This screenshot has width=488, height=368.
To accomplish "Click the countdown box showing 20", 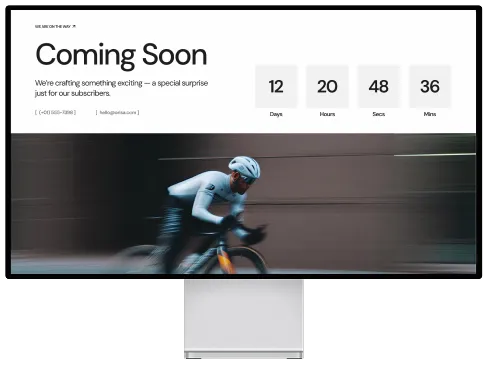I will pos(327,87).
